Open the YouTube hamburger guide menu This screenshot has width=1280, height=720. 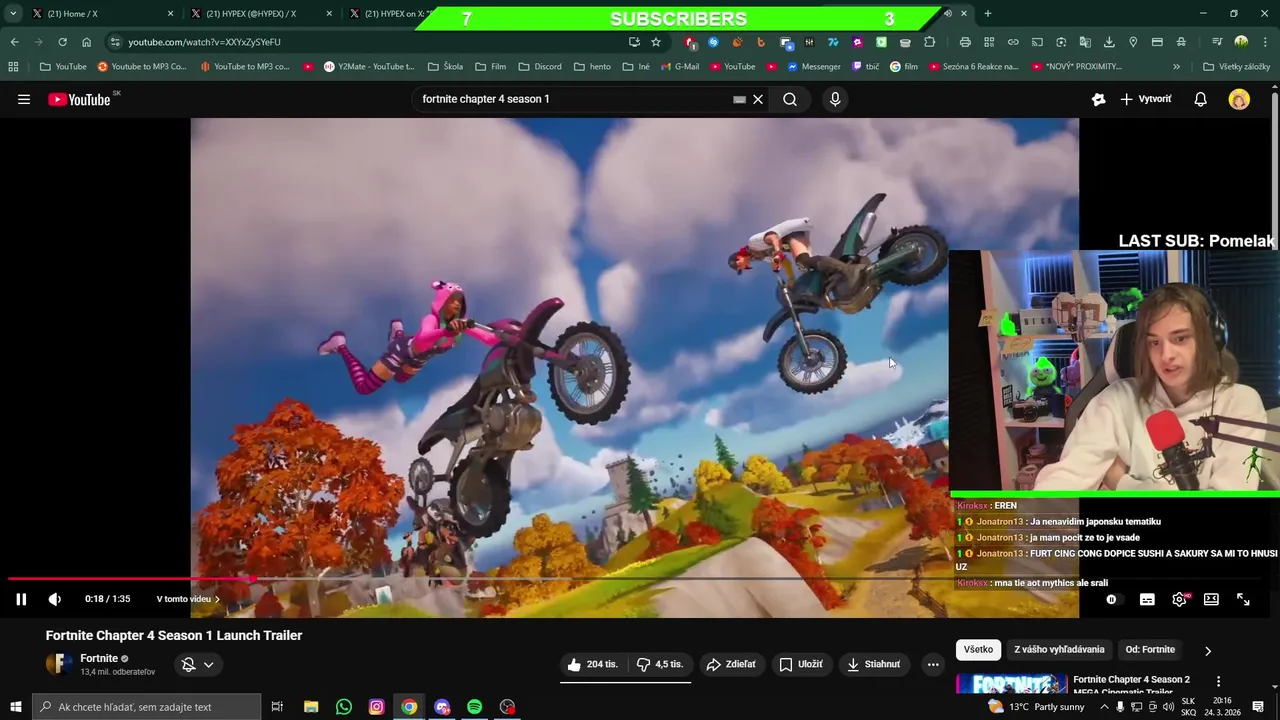click(24, 99)
